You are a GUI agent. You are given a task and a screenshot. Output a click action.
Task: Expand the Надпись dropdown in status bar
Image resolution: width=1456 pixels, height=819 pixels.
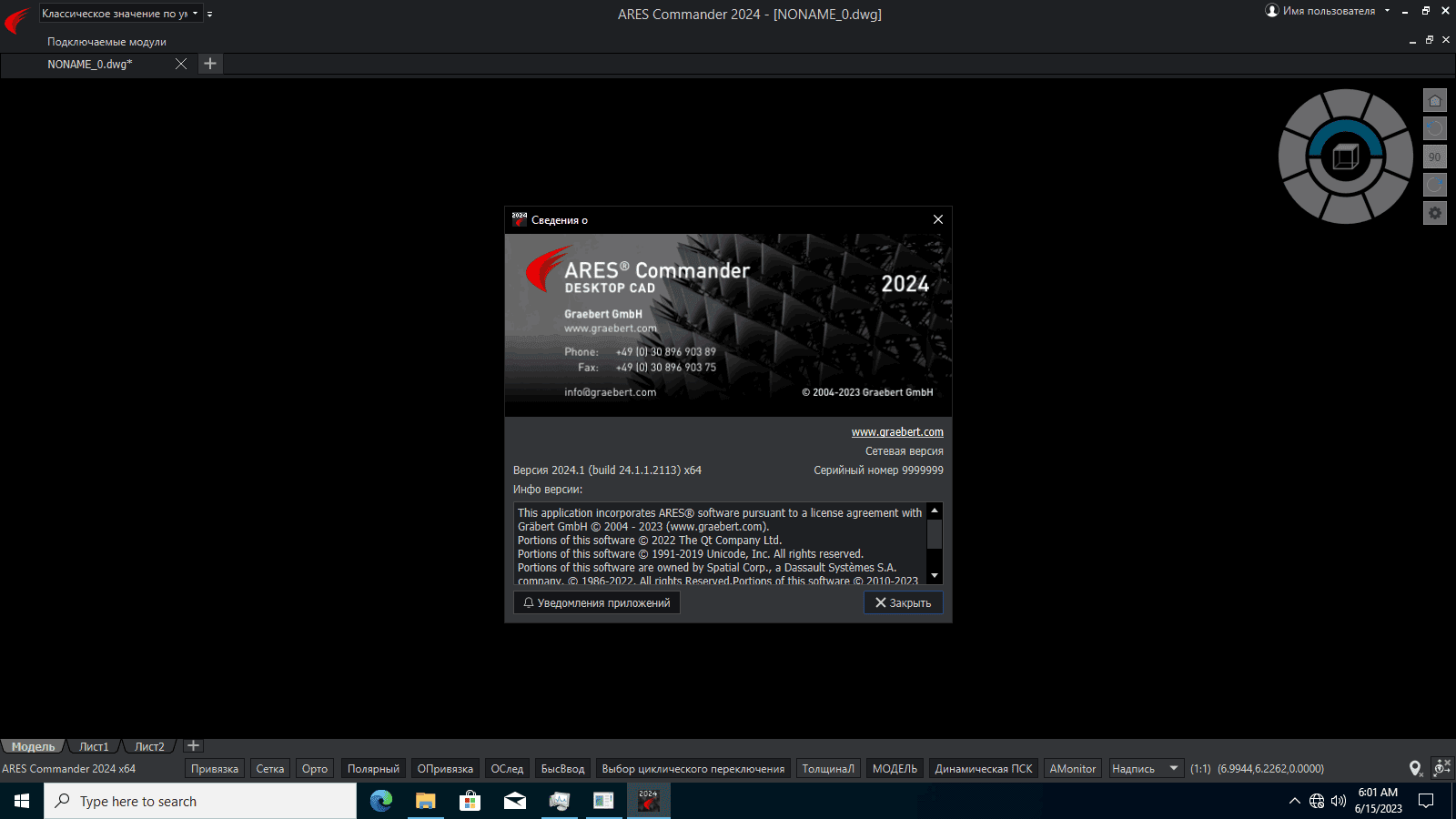(1174, 769)
